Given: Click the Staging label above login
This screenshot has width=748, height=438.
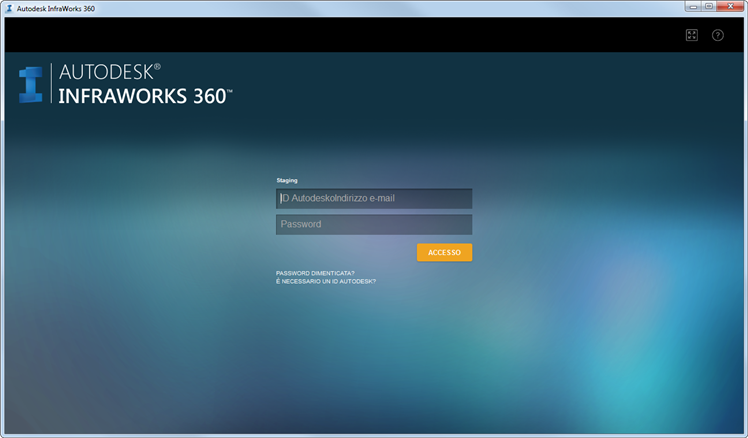Looking at the screenshot, I should click(287, 180).
